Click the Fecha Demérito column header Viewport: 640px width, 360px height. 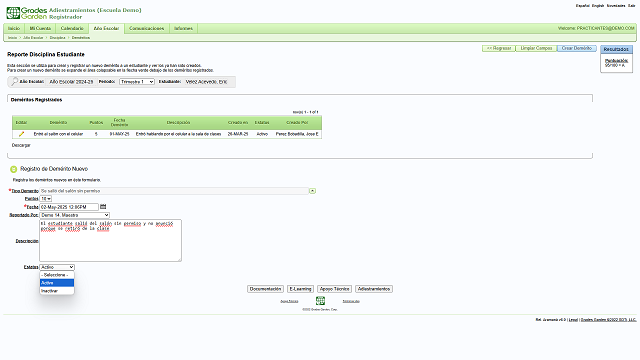click(119, 122)
